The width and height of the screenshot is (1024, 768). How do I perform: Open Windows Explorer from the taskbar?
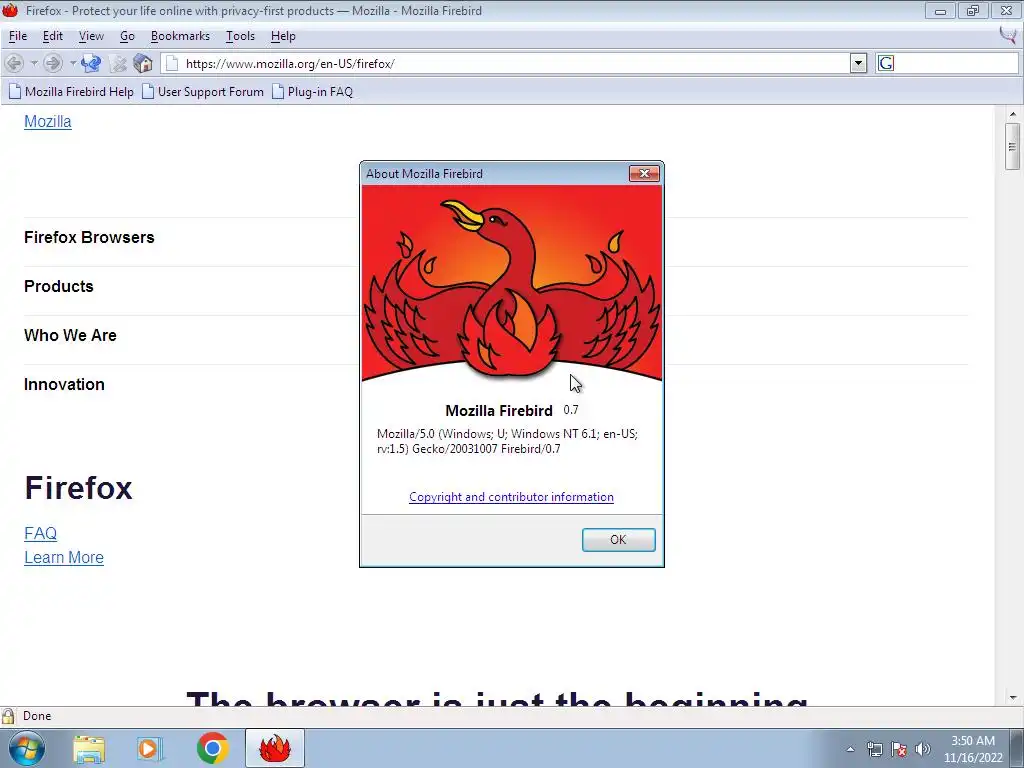coord(89,748)
